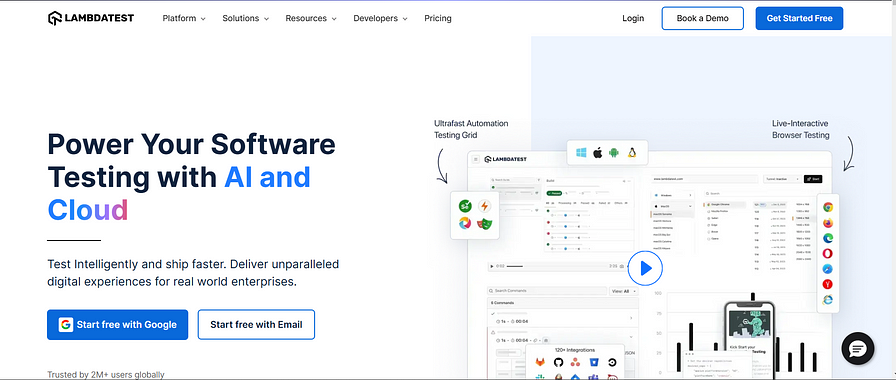Click the '120+ Integrations' label
The height and width of the screenshot is (380, 896).
pyautogui.click(x=575, y=350)
